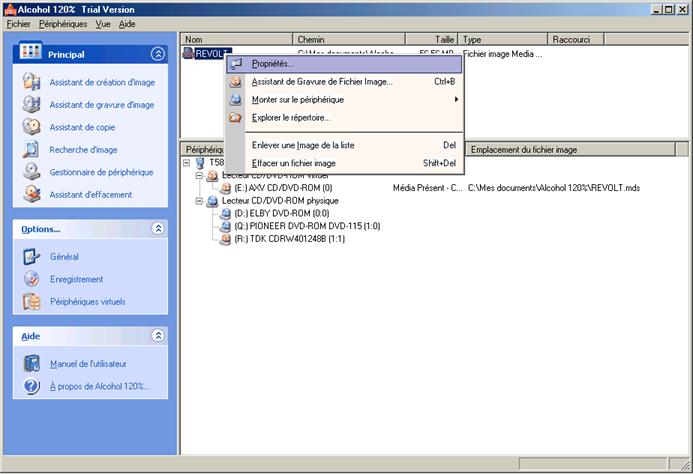Click the Enregistrement options icon

click(31, 279)
